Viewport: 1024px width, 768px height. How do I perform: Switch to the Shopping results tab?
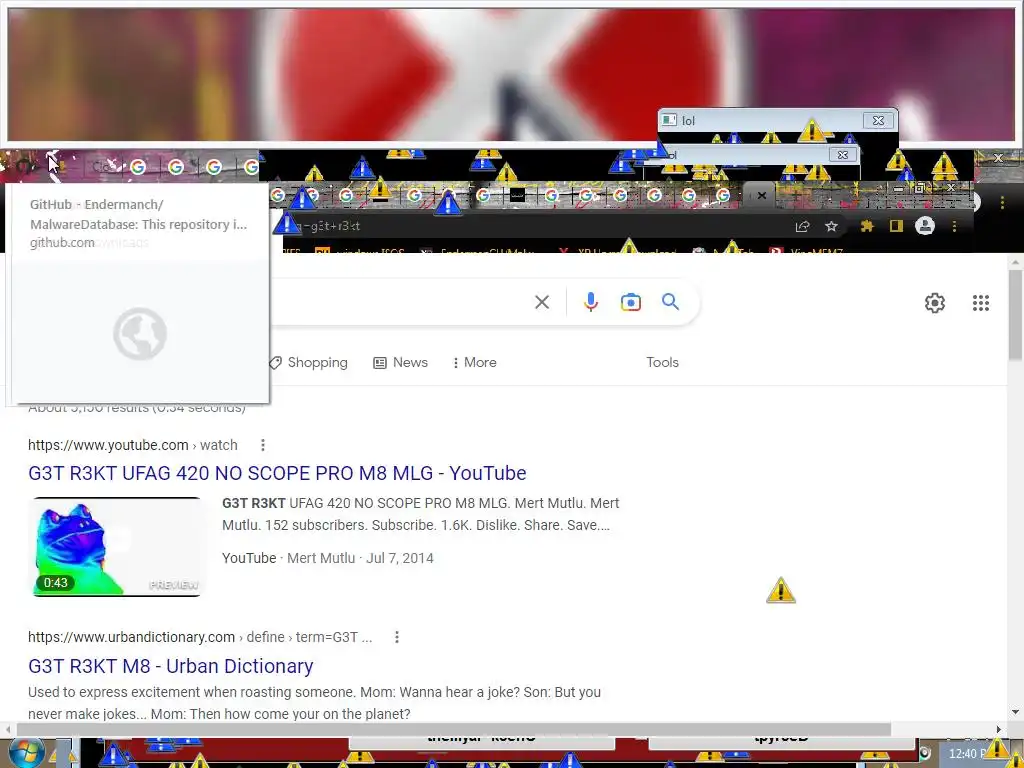coord(308,362)
